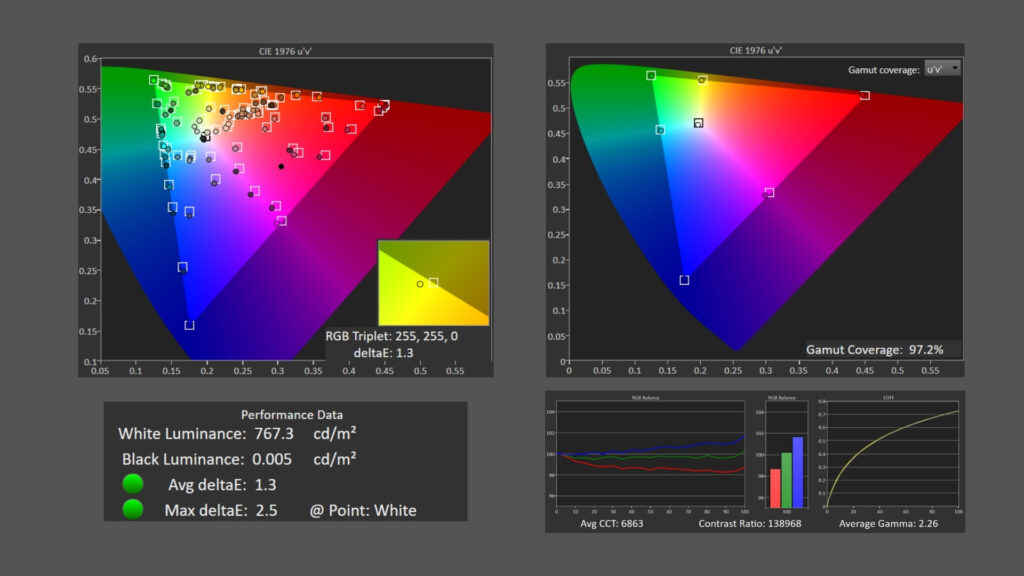Viewport: 1024px width, 576px height.
Task: Click the blue bar in RGB Balance bar chart
Action: [x=798, y=471]
